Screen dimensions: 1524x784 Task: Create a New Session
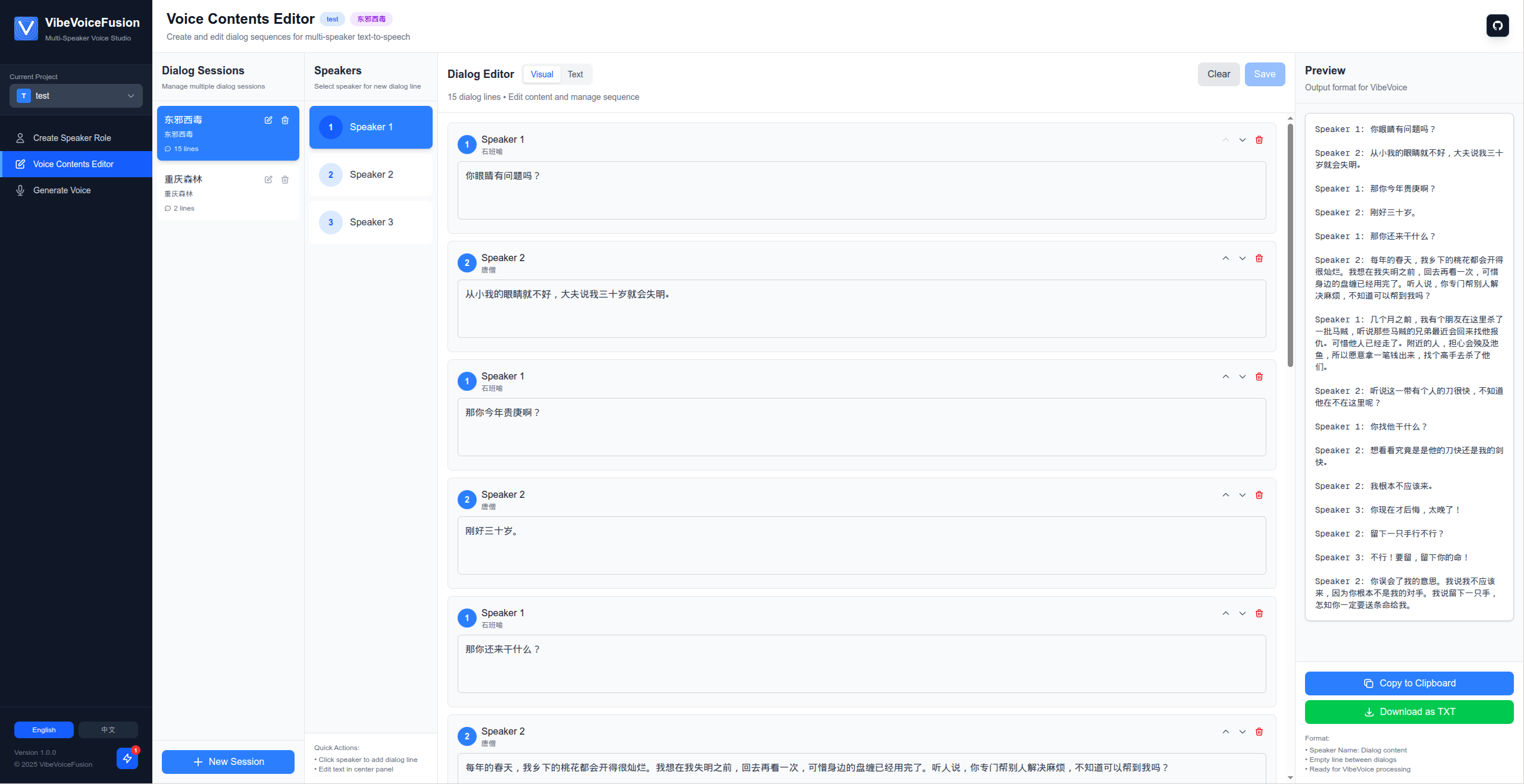click(228, 762)
